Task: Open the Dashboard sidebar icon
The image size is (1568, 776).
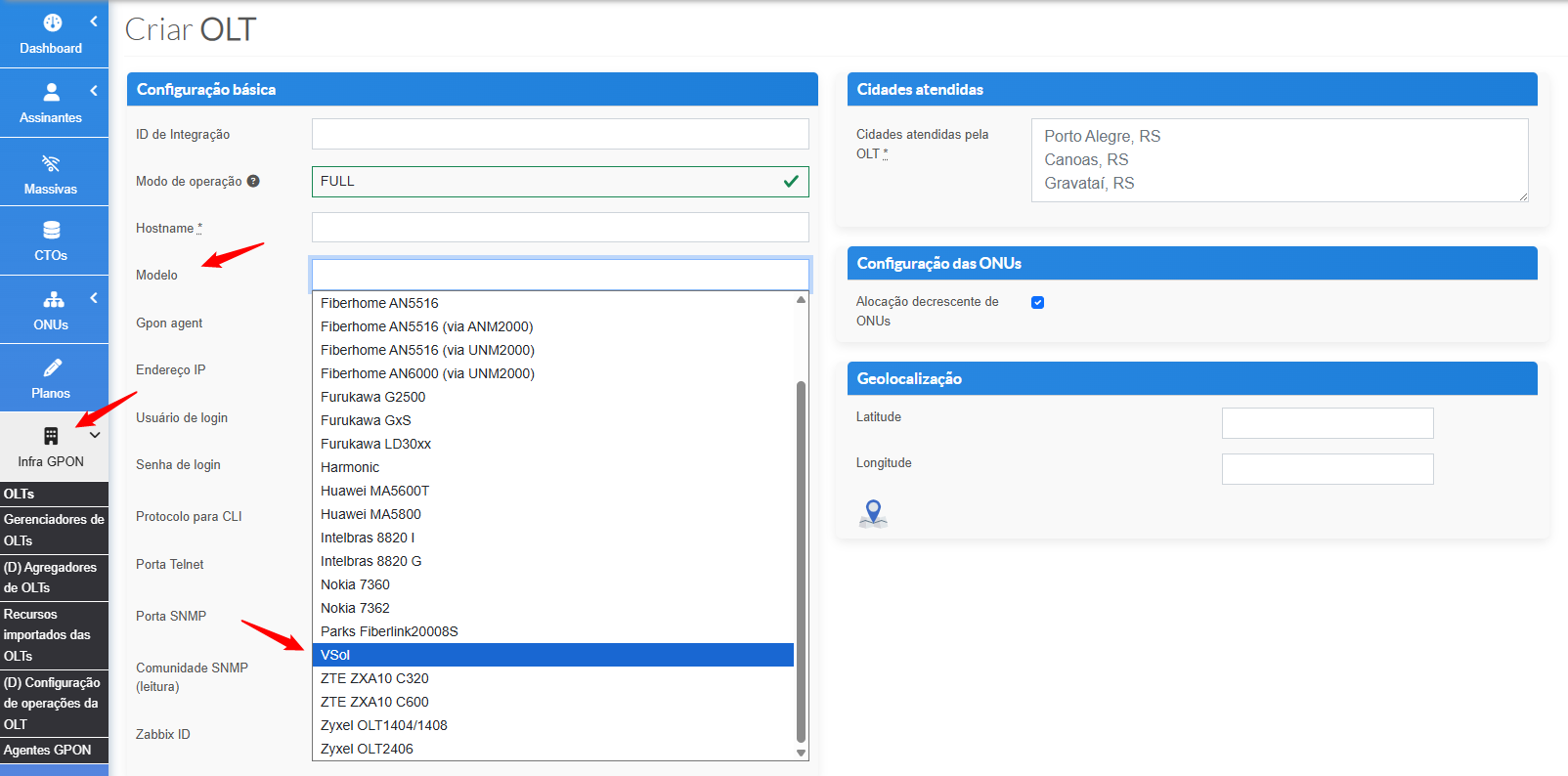Action: click(x=52, y=22)
